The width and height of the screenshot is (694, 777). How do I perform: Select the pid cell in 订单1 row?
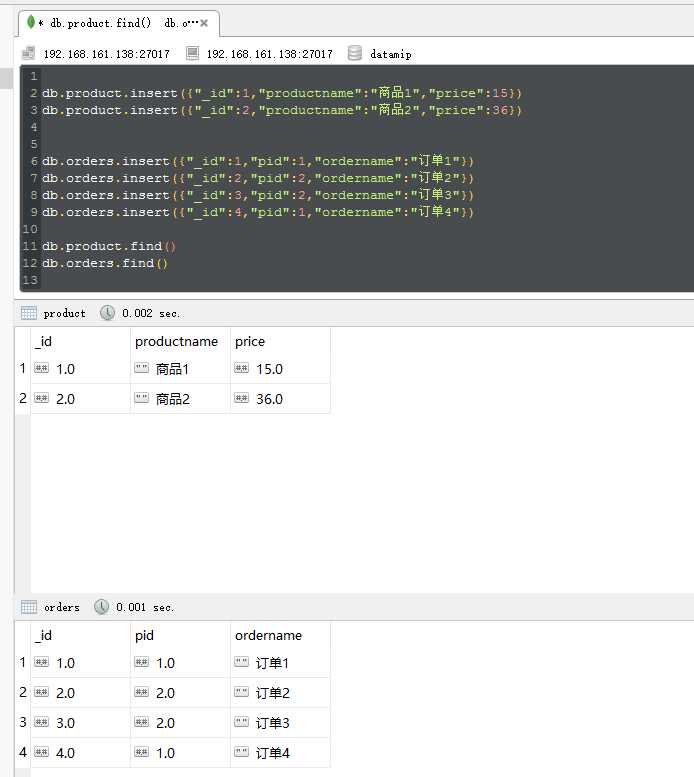[180, 663]
